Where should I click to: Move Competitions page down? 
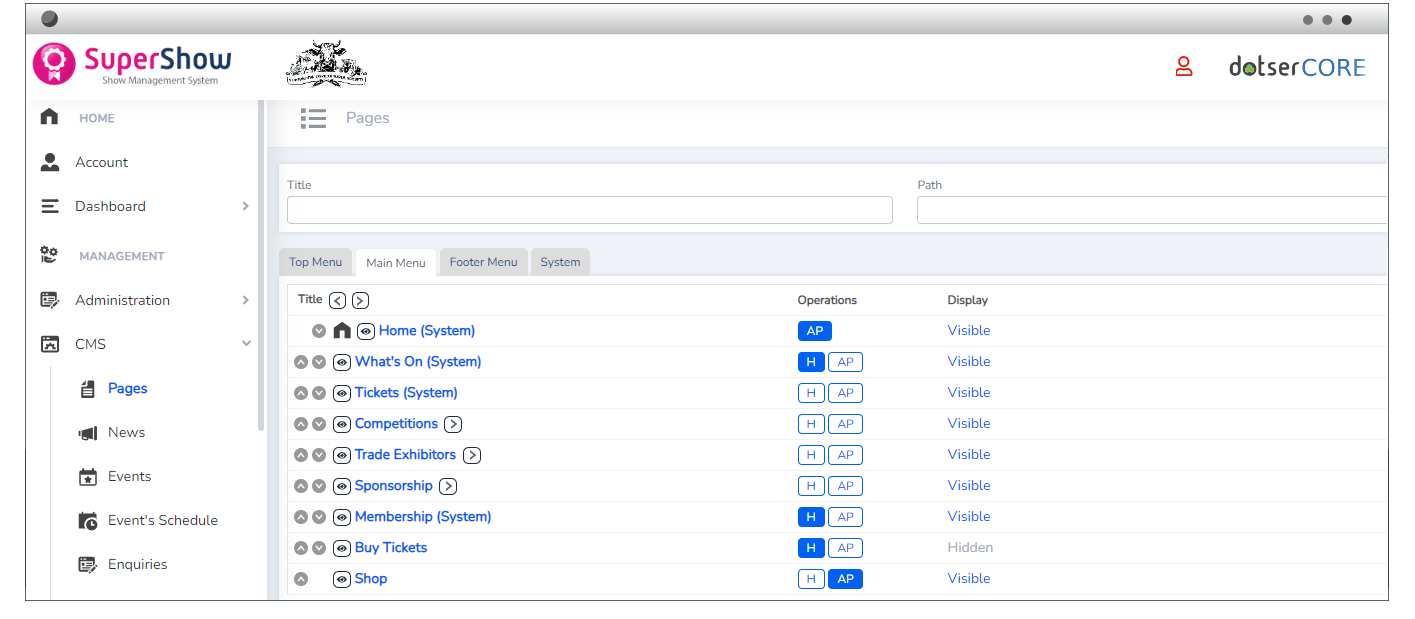319,424
